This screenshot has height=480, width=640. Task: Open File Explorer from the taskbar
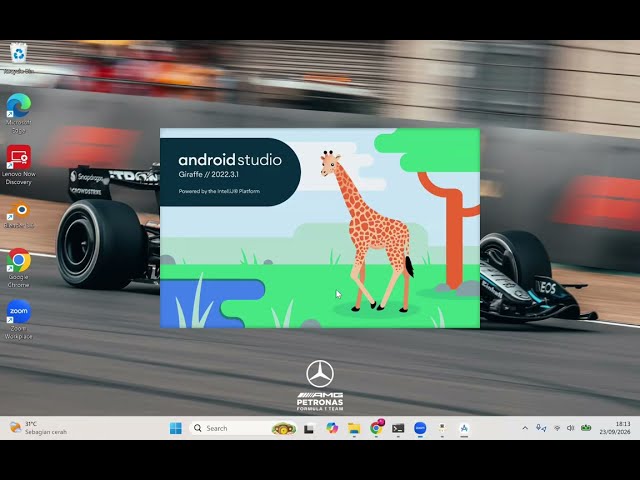click(354, 428)
